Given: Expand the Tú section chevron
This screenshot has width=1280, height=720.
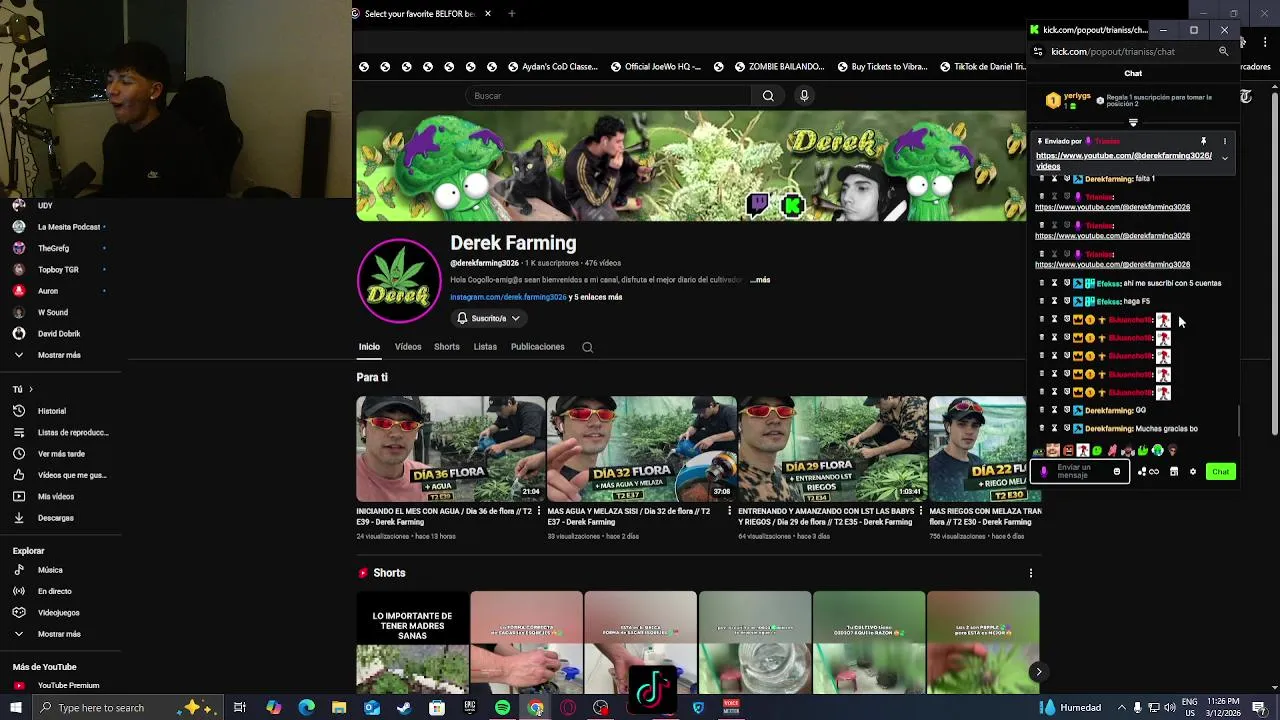Looking at the screenshot, I should 30,390.
